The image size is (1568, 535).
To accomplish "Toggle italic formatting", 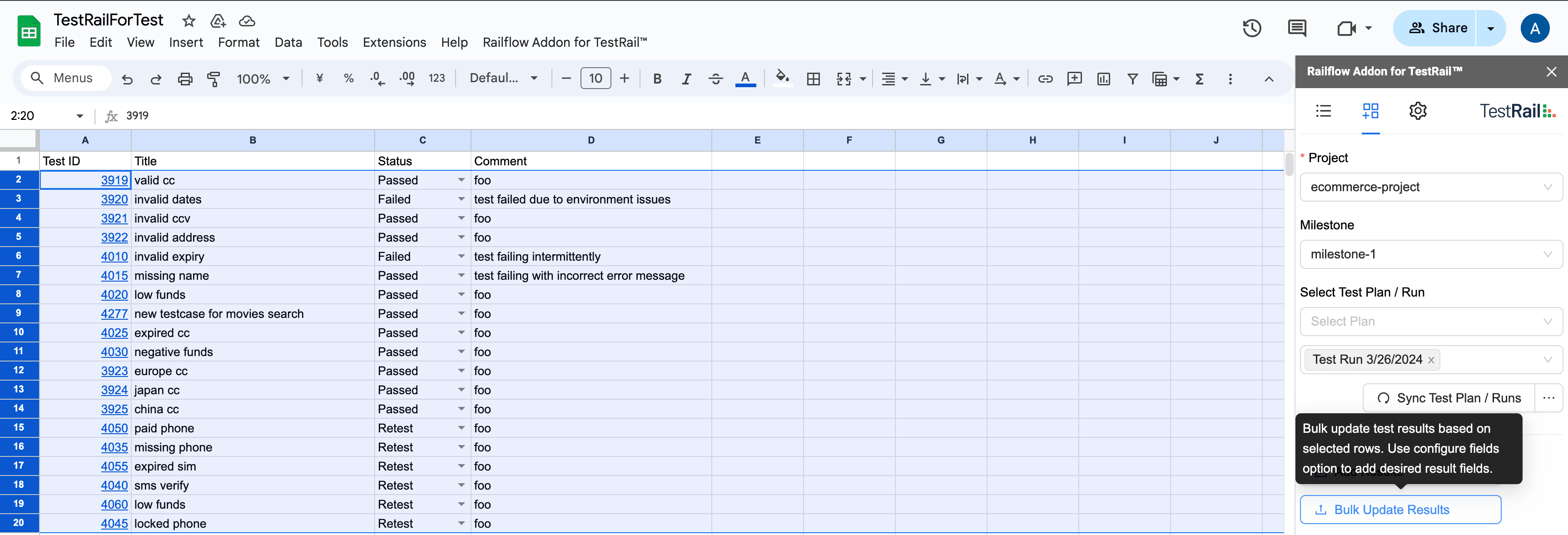I will (x=687, y=79).
